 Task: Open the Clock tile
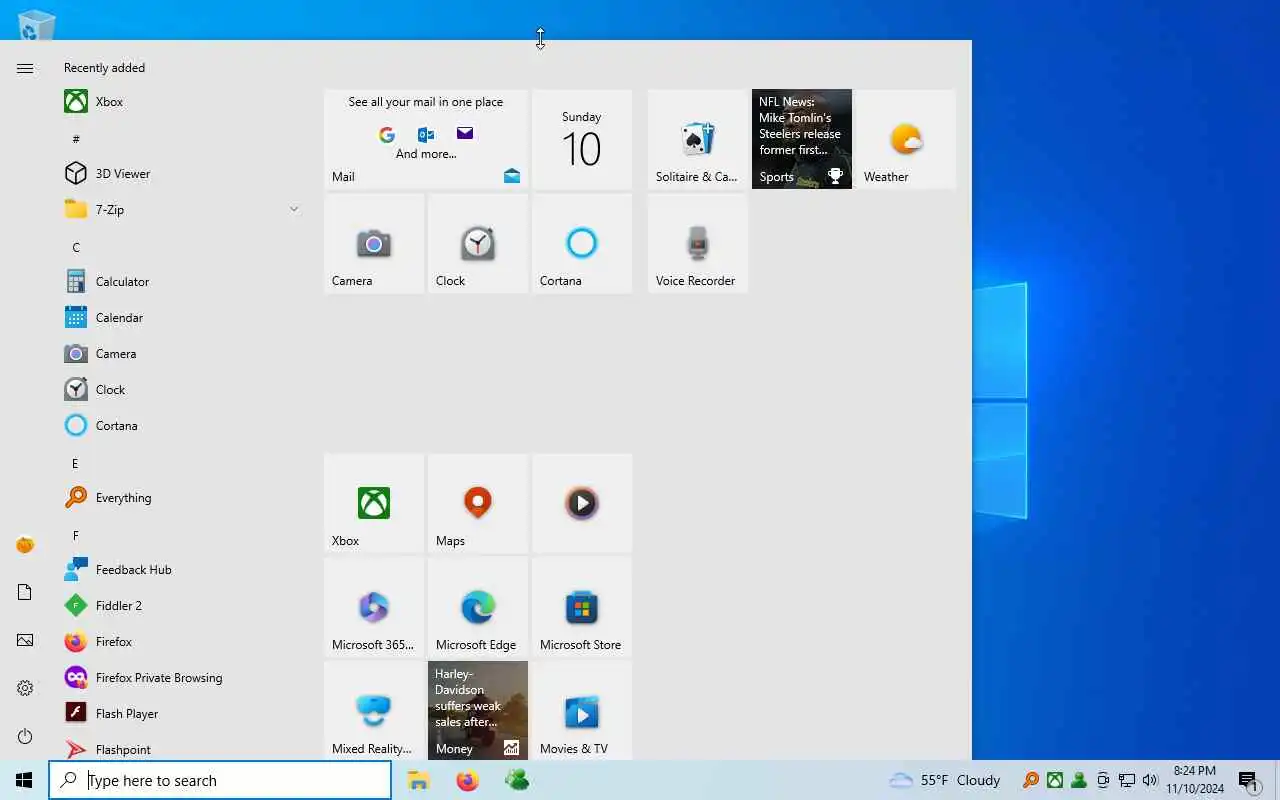(478, 243)
